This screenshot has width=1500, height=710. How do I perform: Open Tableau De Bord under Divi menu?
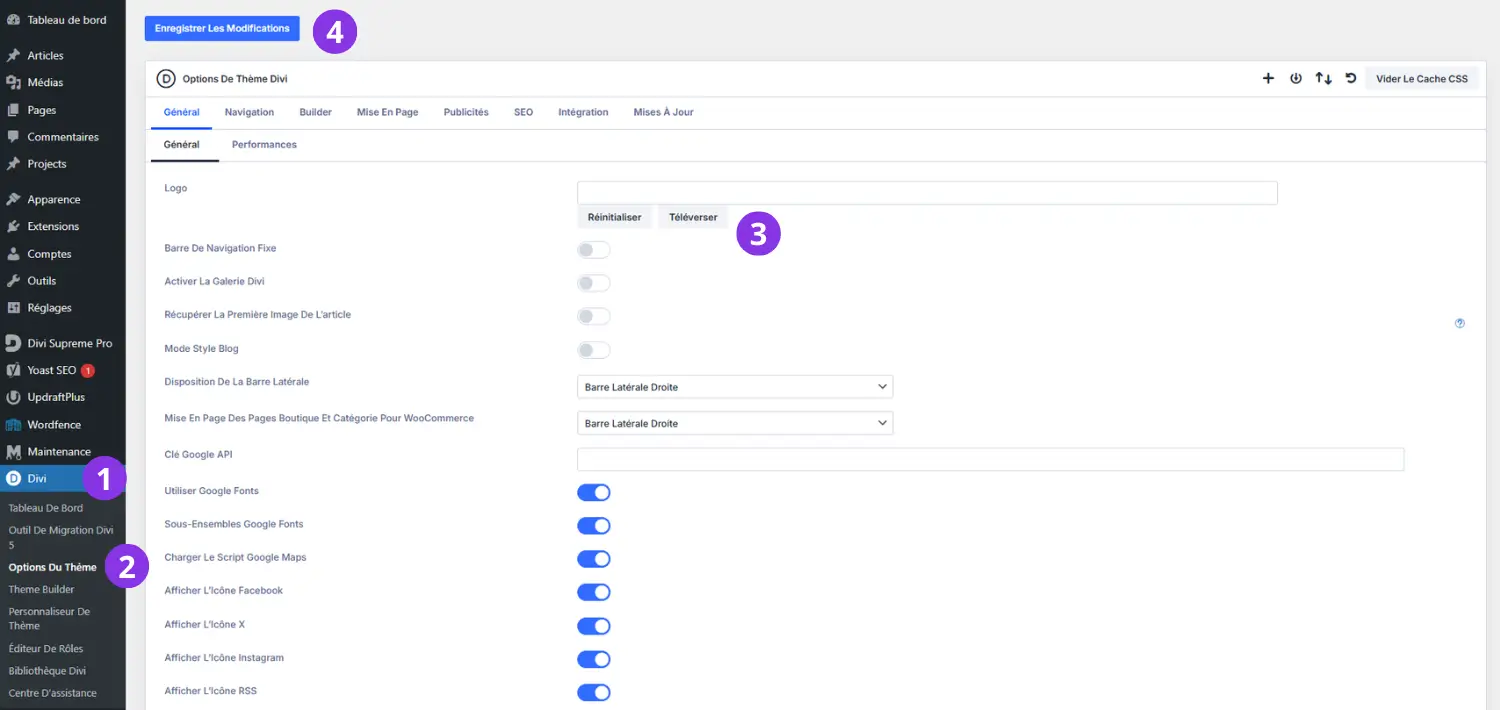point(46,508)
